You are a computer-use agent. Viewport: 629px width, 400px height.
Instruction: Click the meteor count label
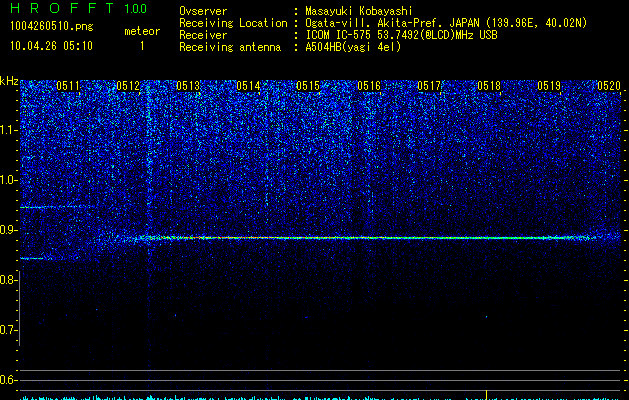[142, 31]
